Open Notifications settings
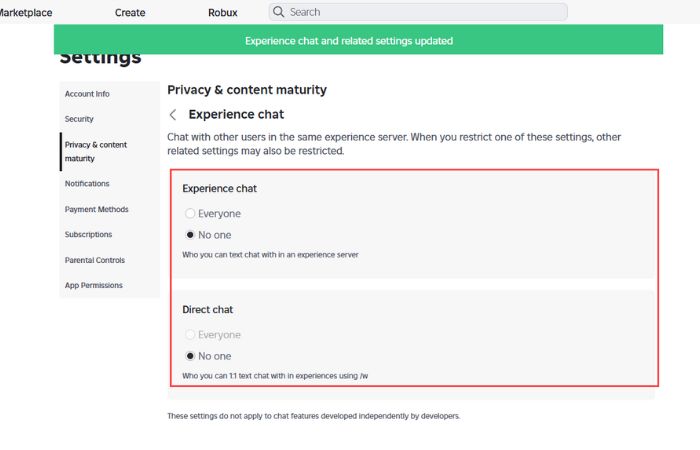700x450 pixels. [x=87, y=183]
